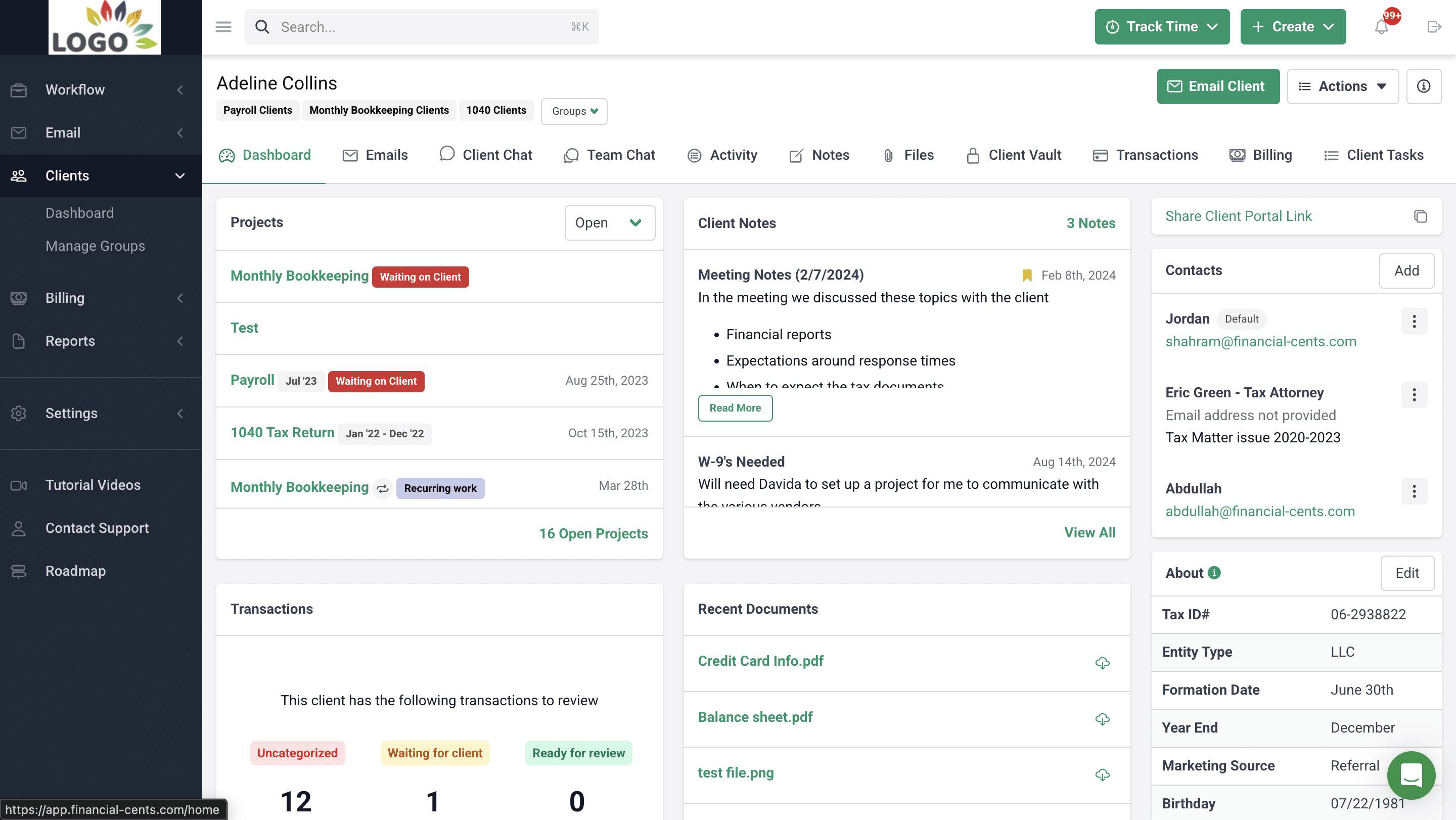Viewport: 1456px width, 820px height.
Task: Click Read More on Meeting Notes
Action: (x=735, y=407)
